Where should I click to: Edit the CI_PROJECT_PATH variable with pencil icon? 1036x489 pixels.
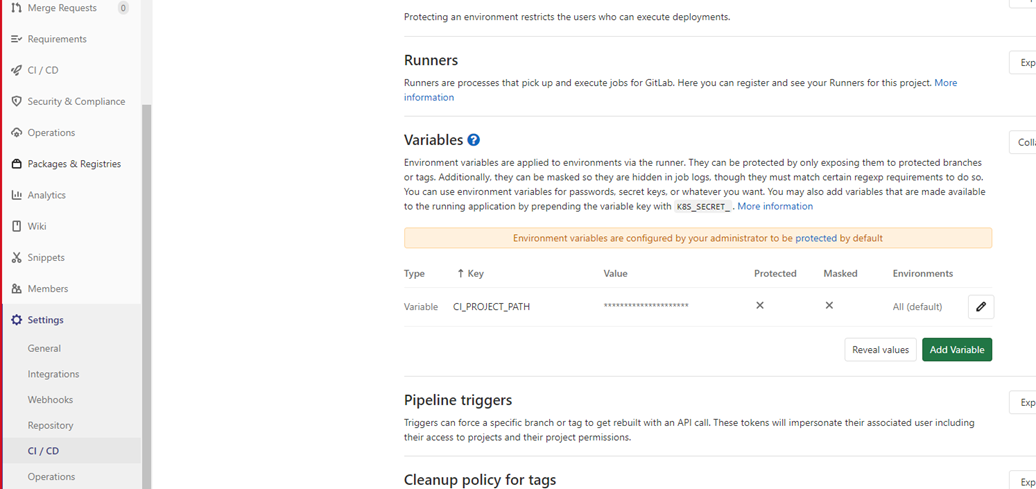point(981,306)
